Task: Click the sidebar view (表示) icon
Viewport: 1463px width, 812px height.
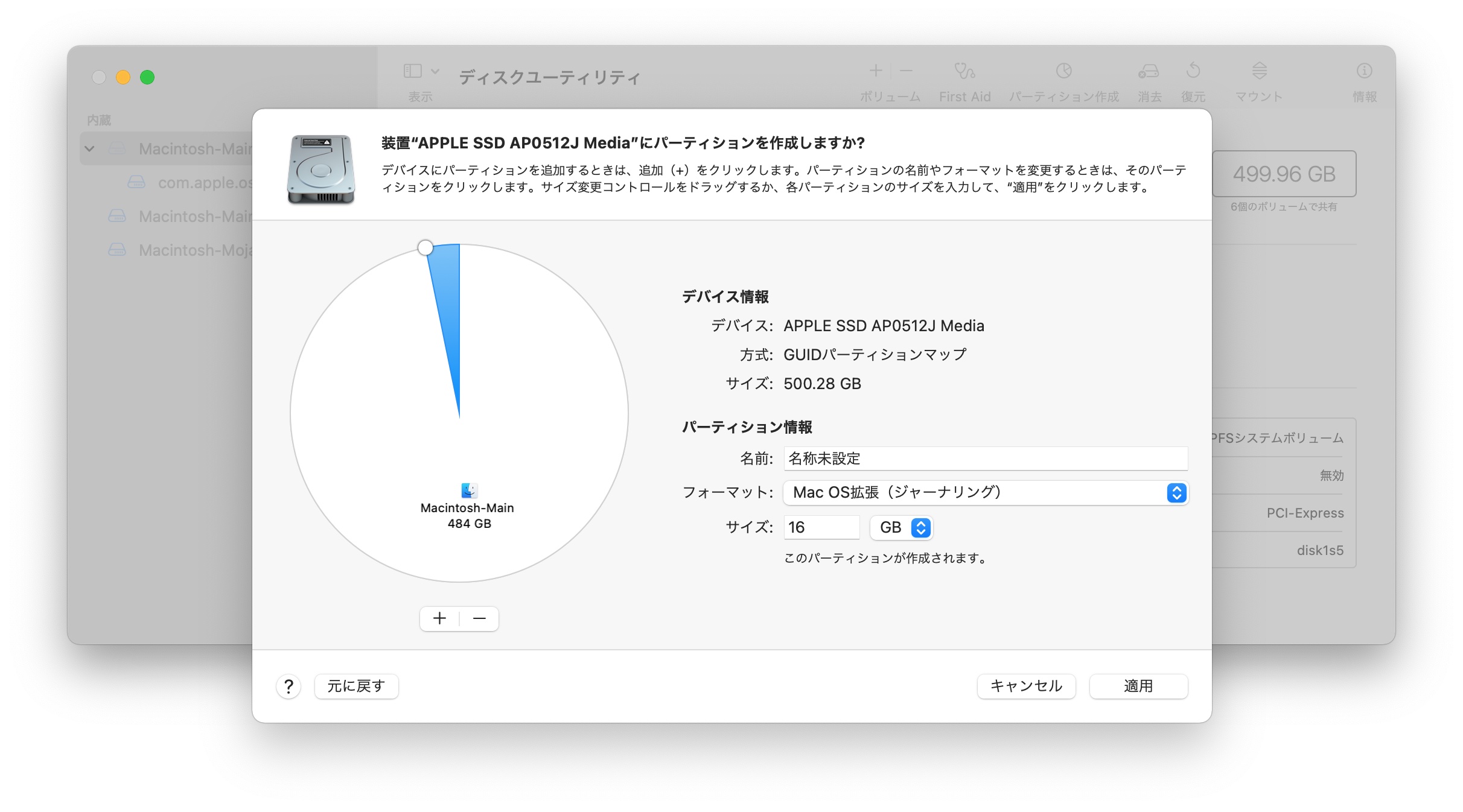Action: pyautogui.click(x=413, y=71)
